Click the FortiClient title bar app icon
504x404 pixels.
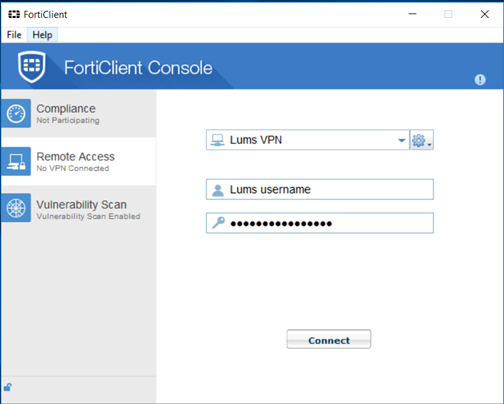click(x=14, y=14)
